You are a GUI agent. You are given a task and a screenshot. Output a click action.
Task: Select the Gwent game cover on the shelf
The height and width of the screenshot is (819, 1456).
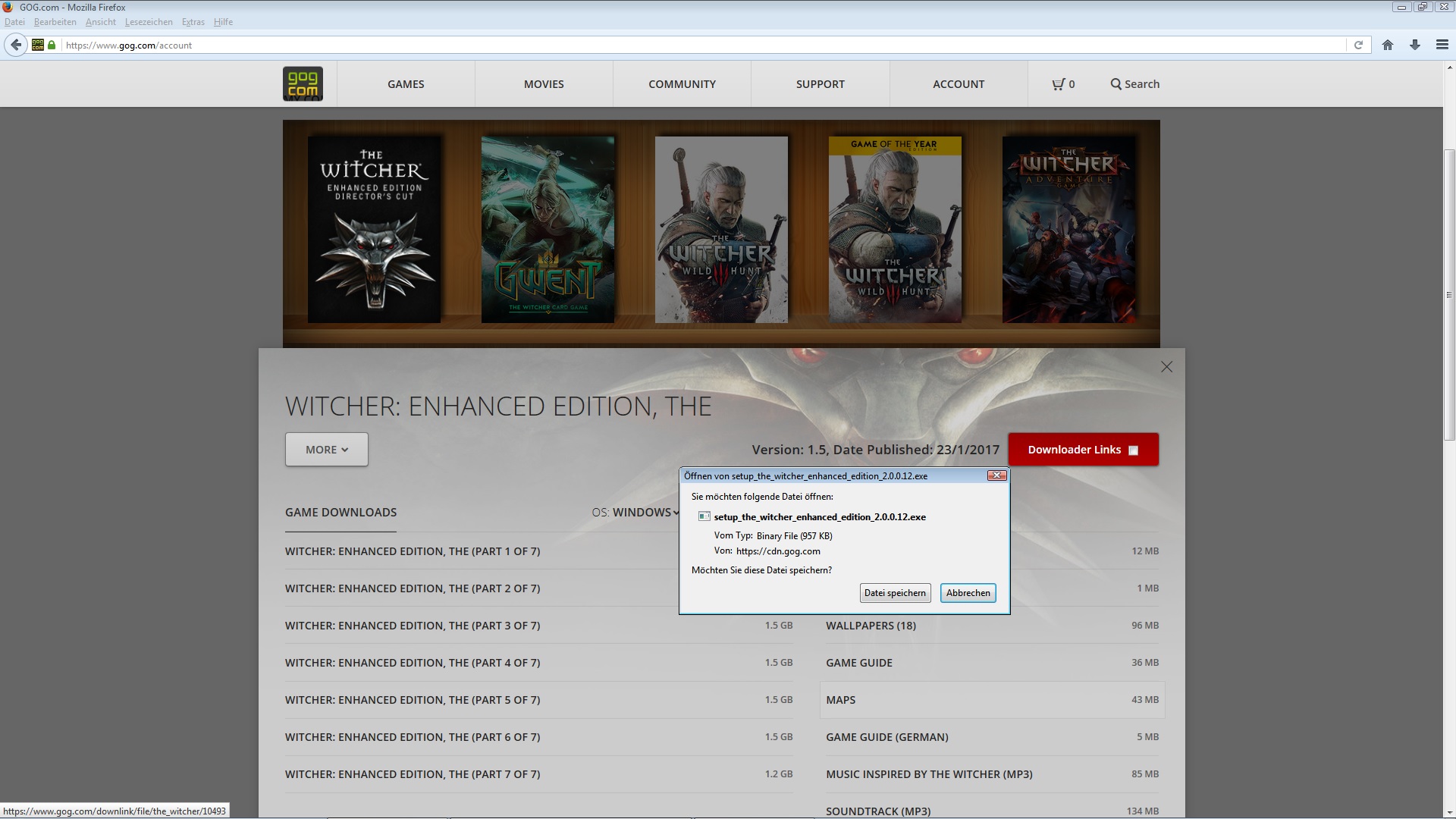pos(548,230)
